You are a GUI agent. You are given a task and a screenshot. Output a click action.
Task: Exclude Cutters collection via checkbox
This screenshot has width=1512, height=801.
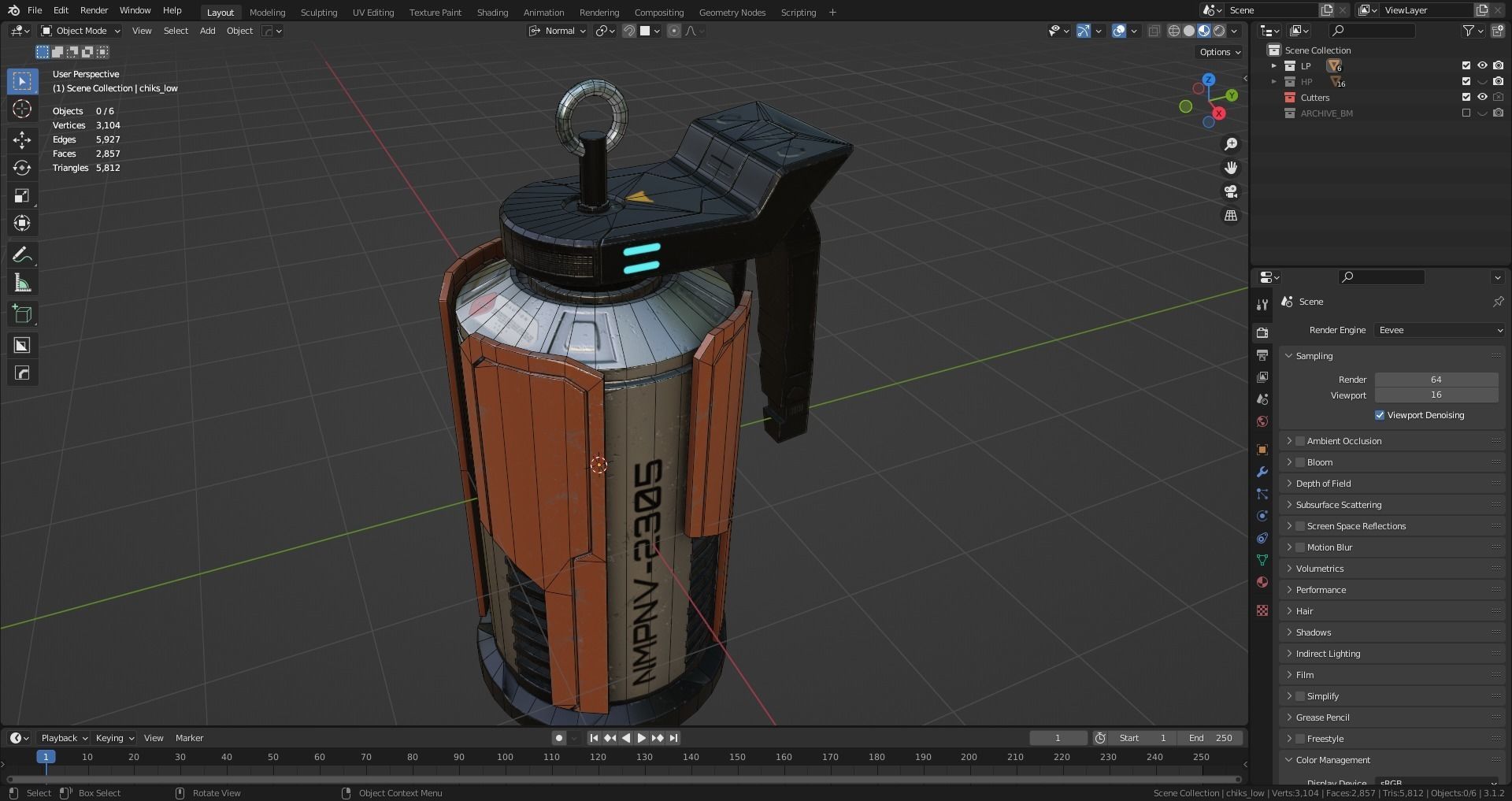tap(1466, 98)
